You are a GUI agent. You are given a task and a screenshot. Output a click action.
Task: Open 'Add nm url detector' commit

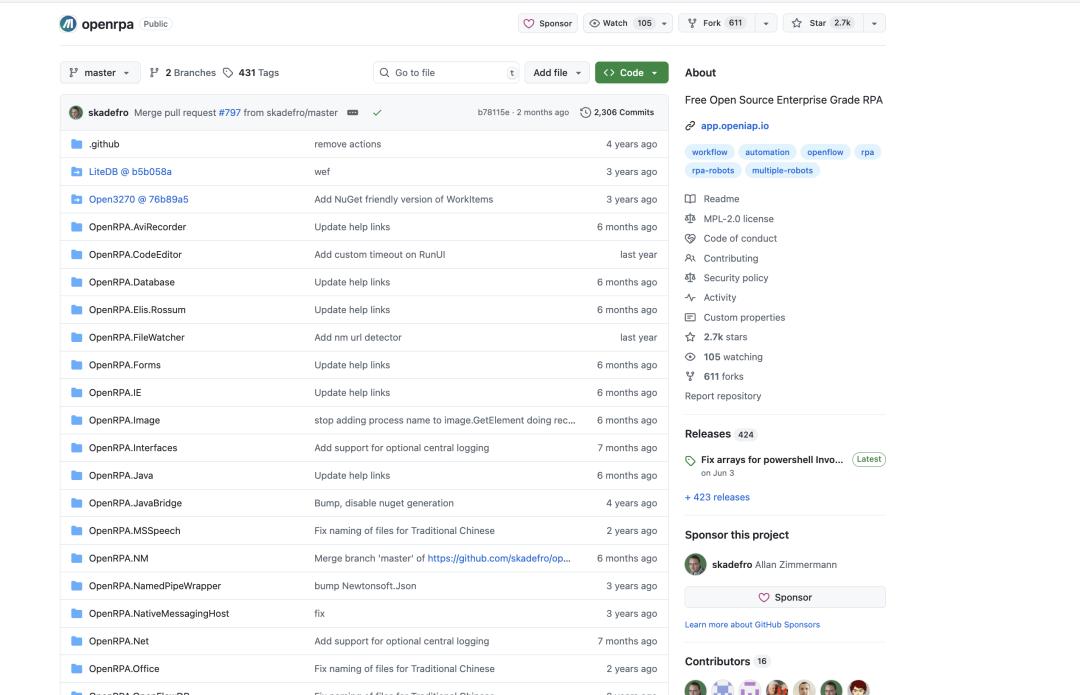click(357, 337)
